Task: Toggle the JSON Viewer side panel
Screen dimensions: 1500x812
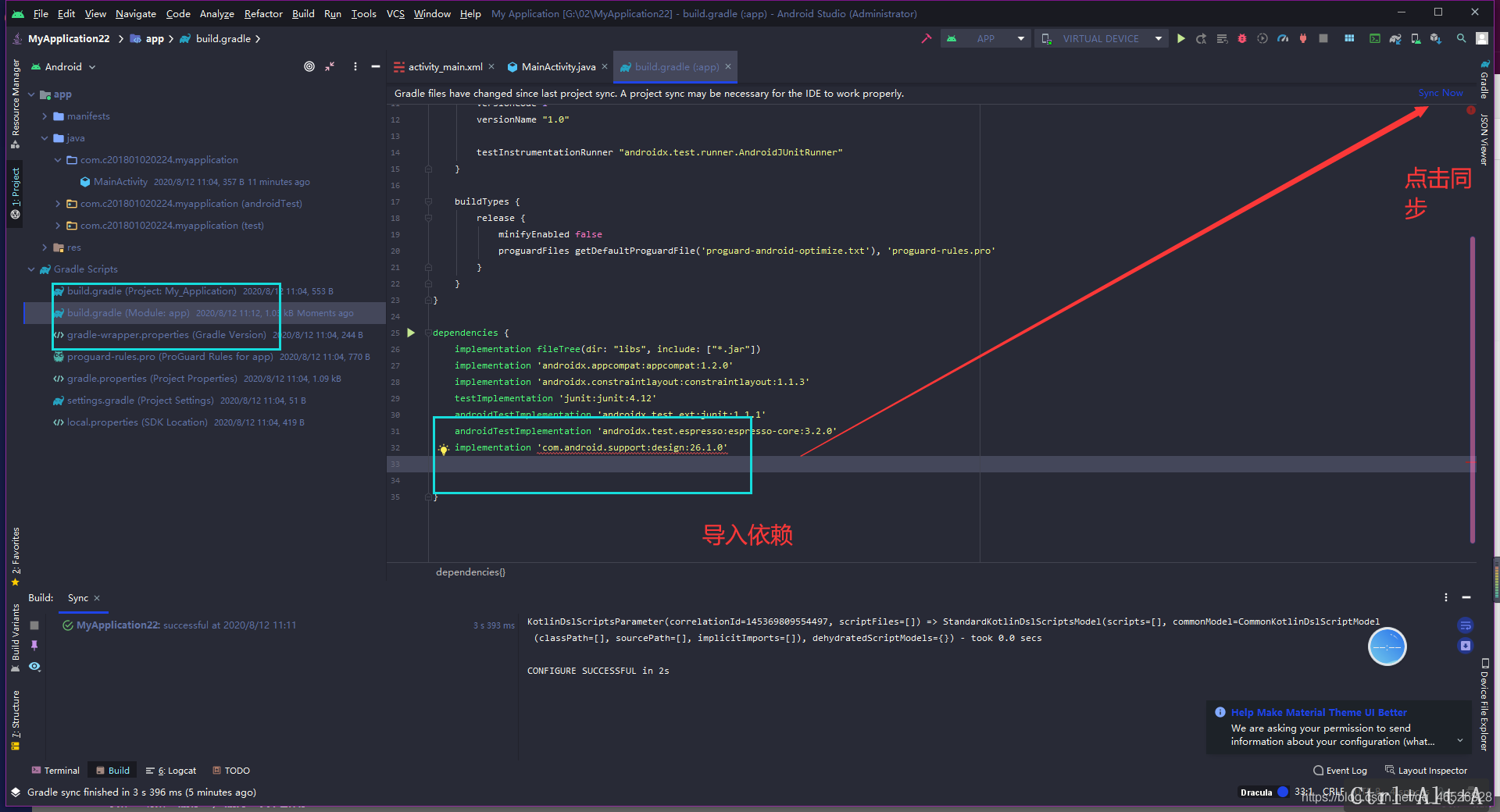Action: pyautogui.click(x=1484, y=139)
